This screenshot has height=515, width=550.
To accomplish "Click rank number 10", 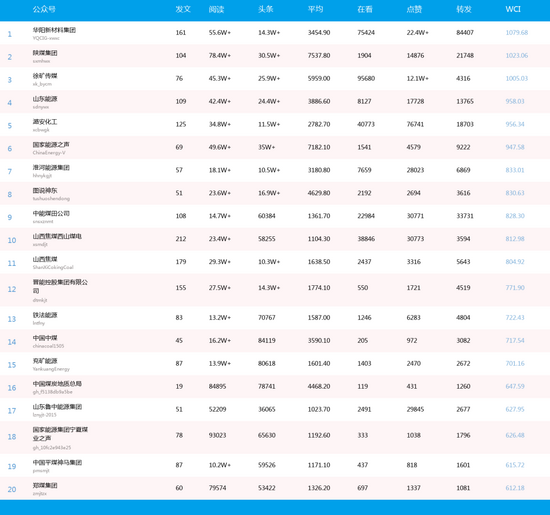I will coord(12,240).
